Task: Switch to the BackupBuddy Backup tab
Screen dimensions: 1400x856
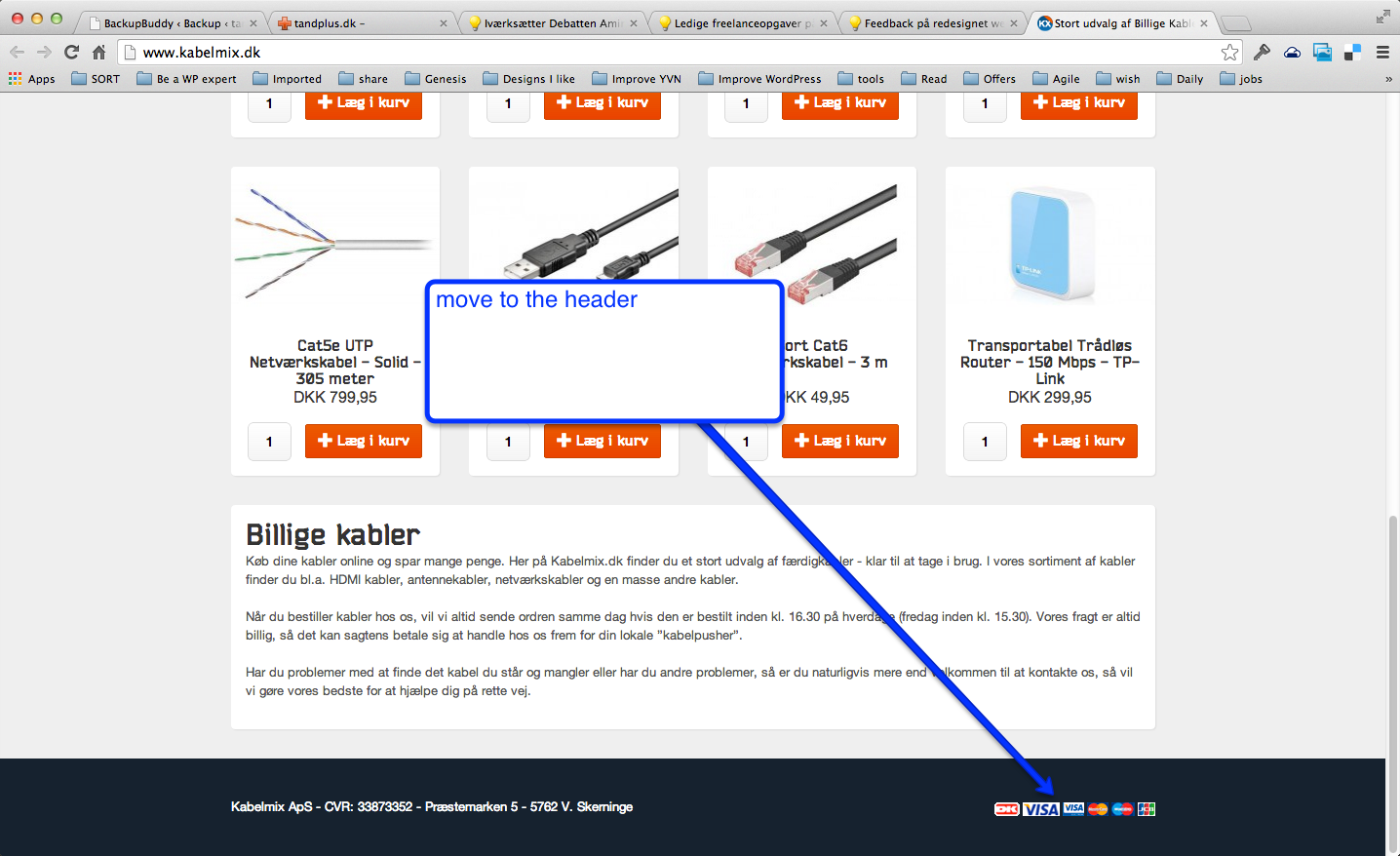Action: pos(173,23)
